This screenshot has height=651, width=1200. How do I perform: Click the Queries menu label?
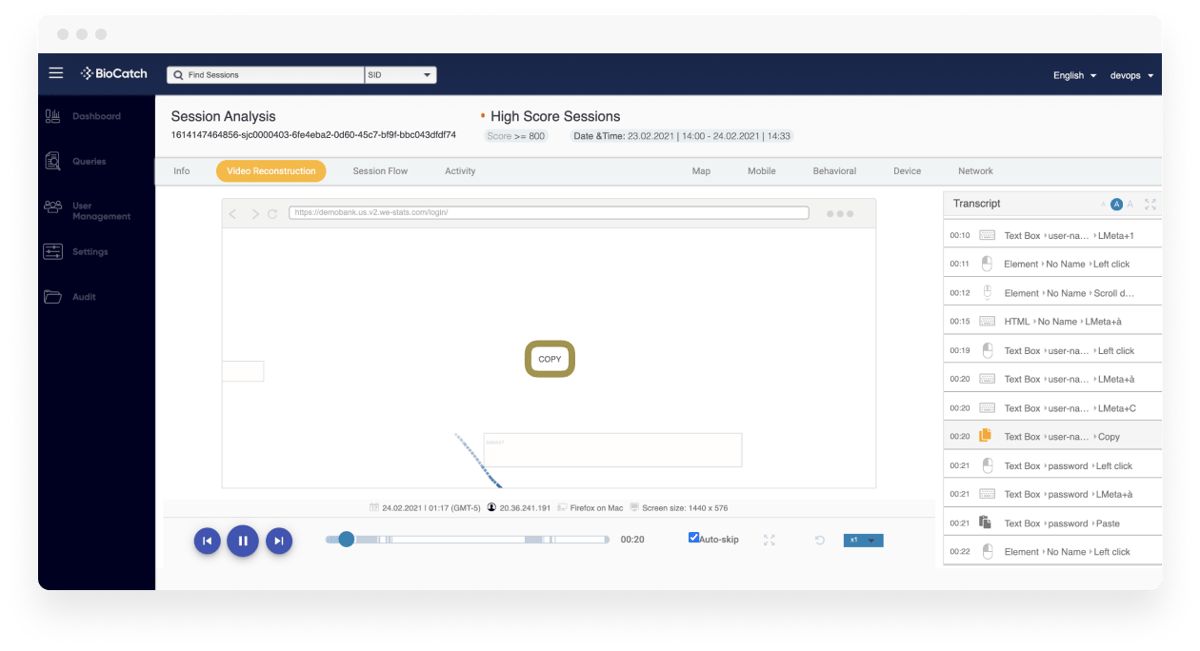89,161
